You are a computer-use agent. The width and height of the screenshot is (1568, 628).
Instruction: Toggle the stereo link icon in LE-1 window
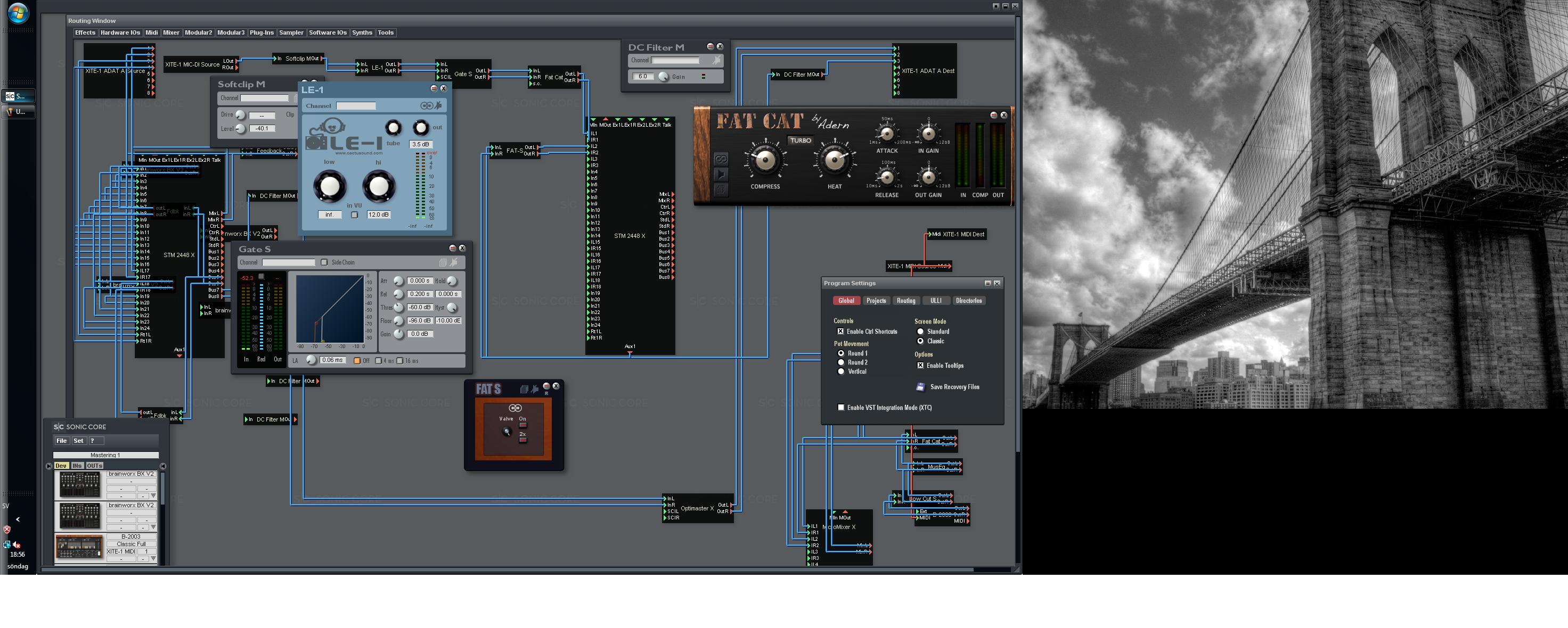pyautogui.click(x=427, y=106)
